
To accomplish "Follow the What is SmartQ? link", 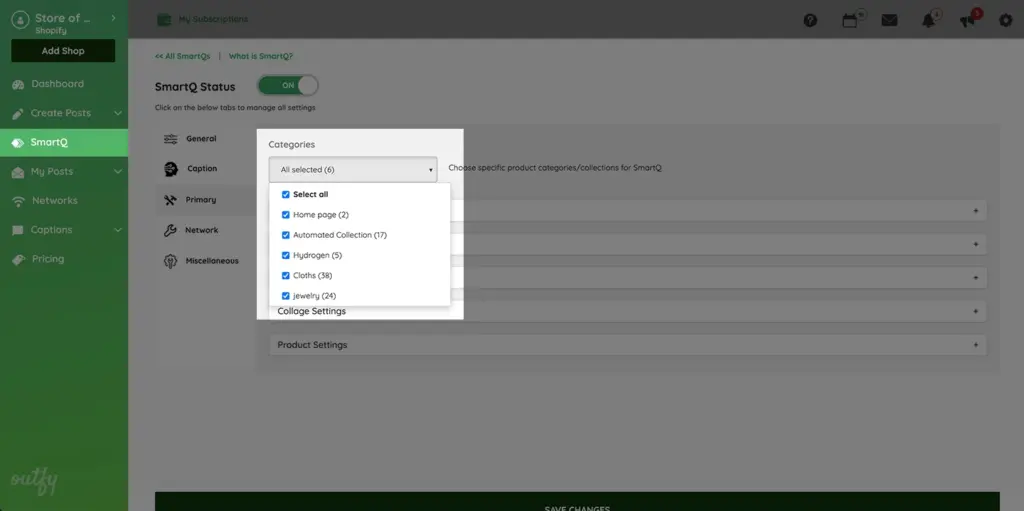I will click(x=261, y=57).
